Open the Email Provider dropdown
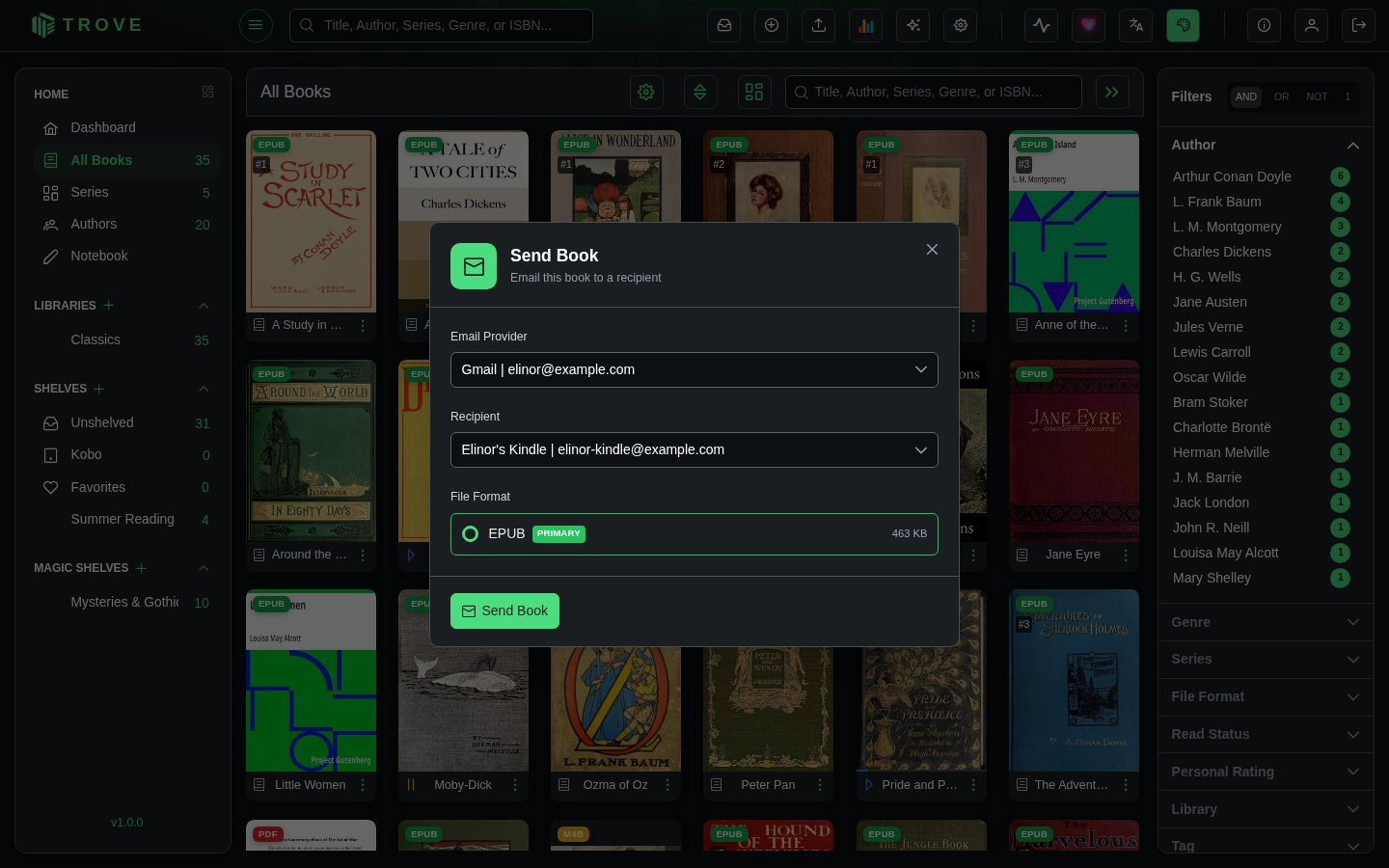 coord(694,369)
